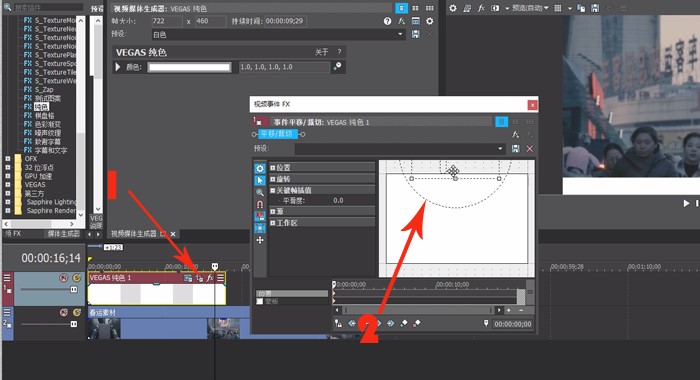The height and width of the screenshot is (380, 700).
Task: Open the fx button on VEGAS 纯色 1 clip
Action: [x=210, y=278]
